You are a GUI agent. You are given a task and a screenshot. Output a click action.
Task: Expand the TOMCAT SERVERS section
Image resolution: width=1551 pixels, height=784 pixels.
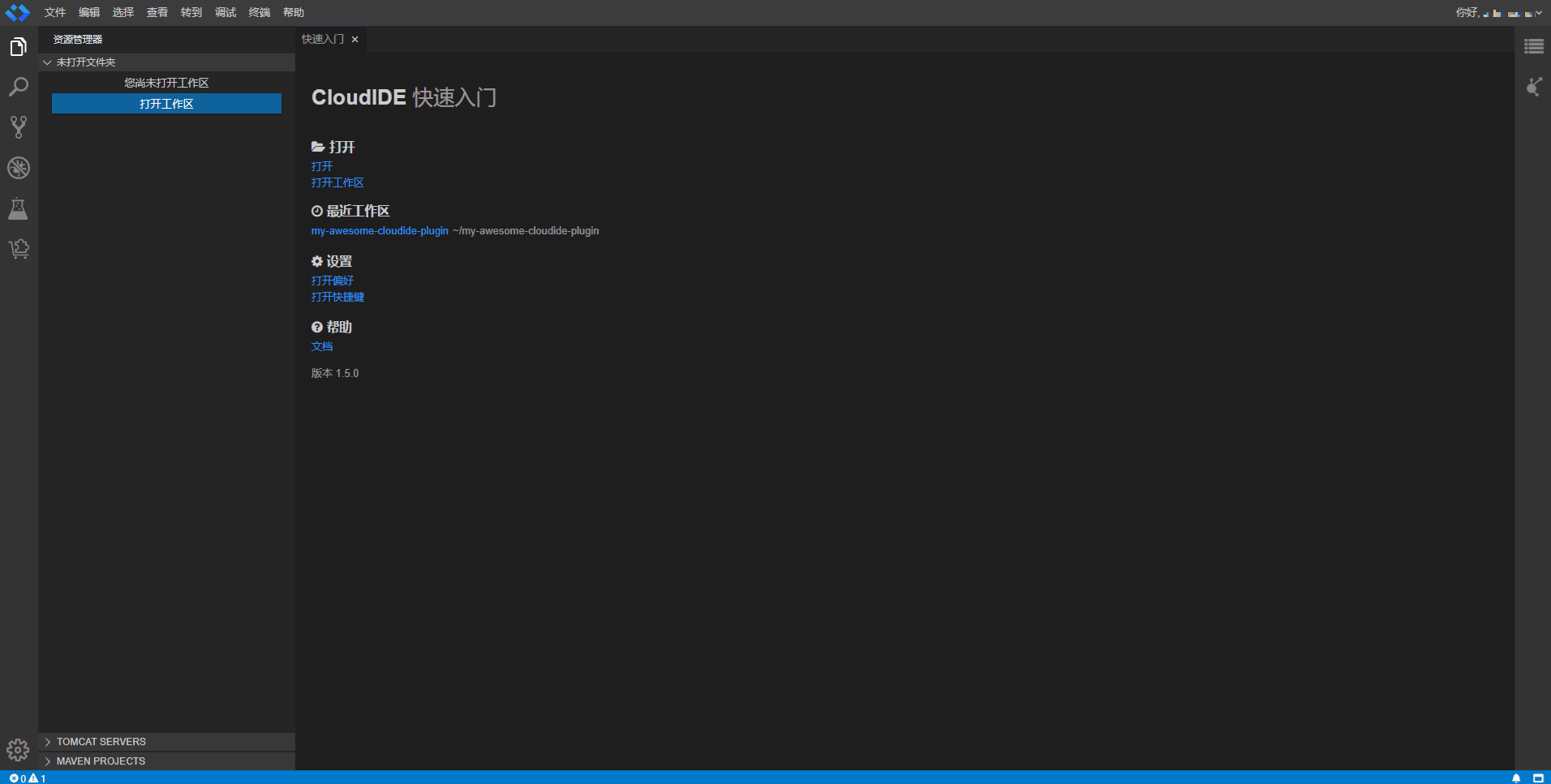[101, 741]
